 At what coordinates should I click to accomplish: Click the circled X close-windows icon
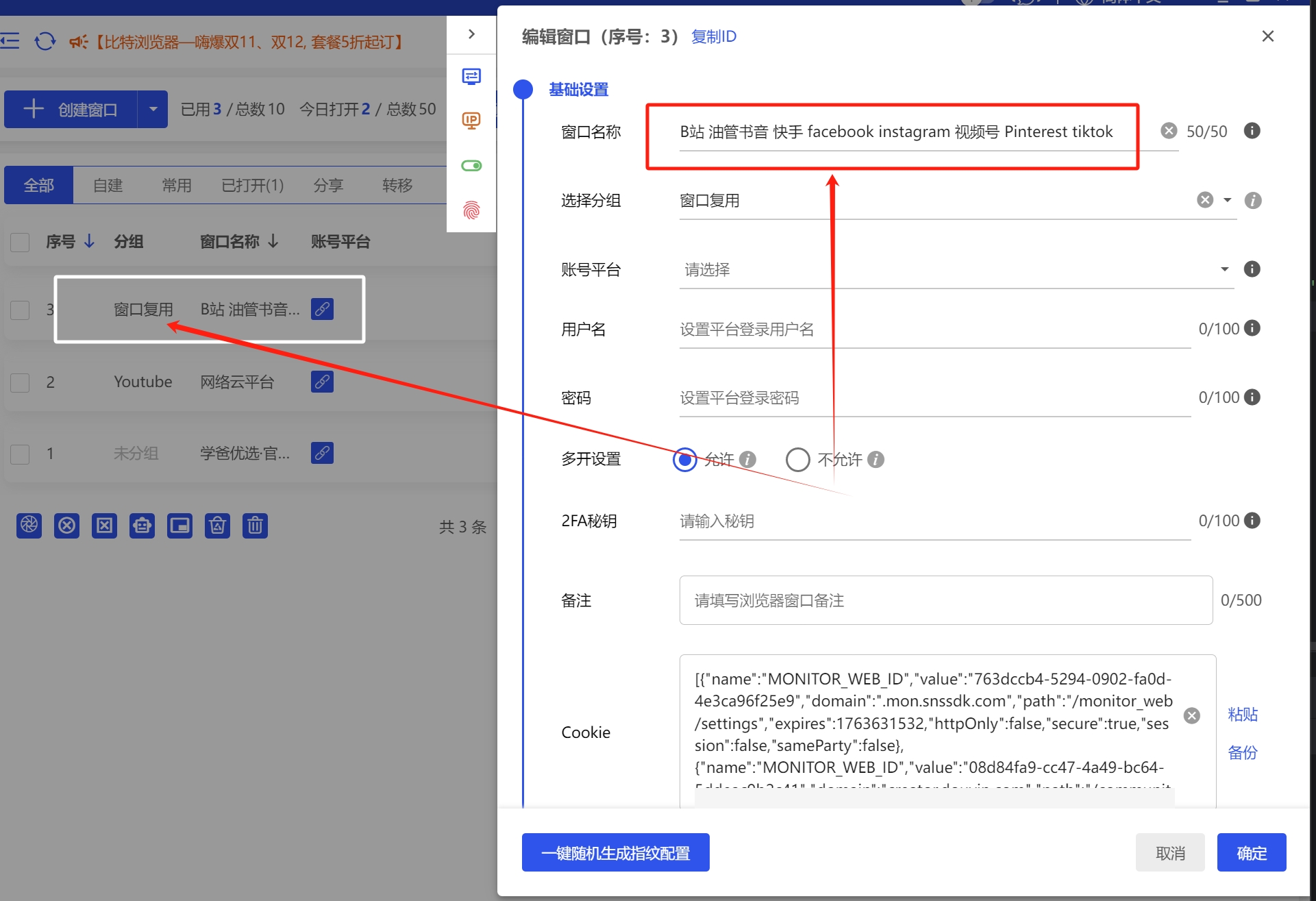pyautogui.click(x=66, y=526)
